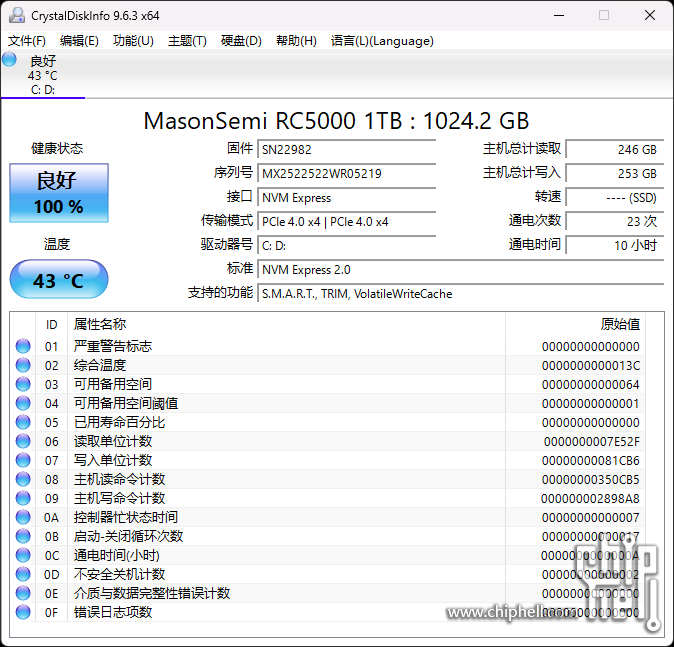Click the transfer mode field PCIe 4.0 x4
674x647 pixels.
346,222
